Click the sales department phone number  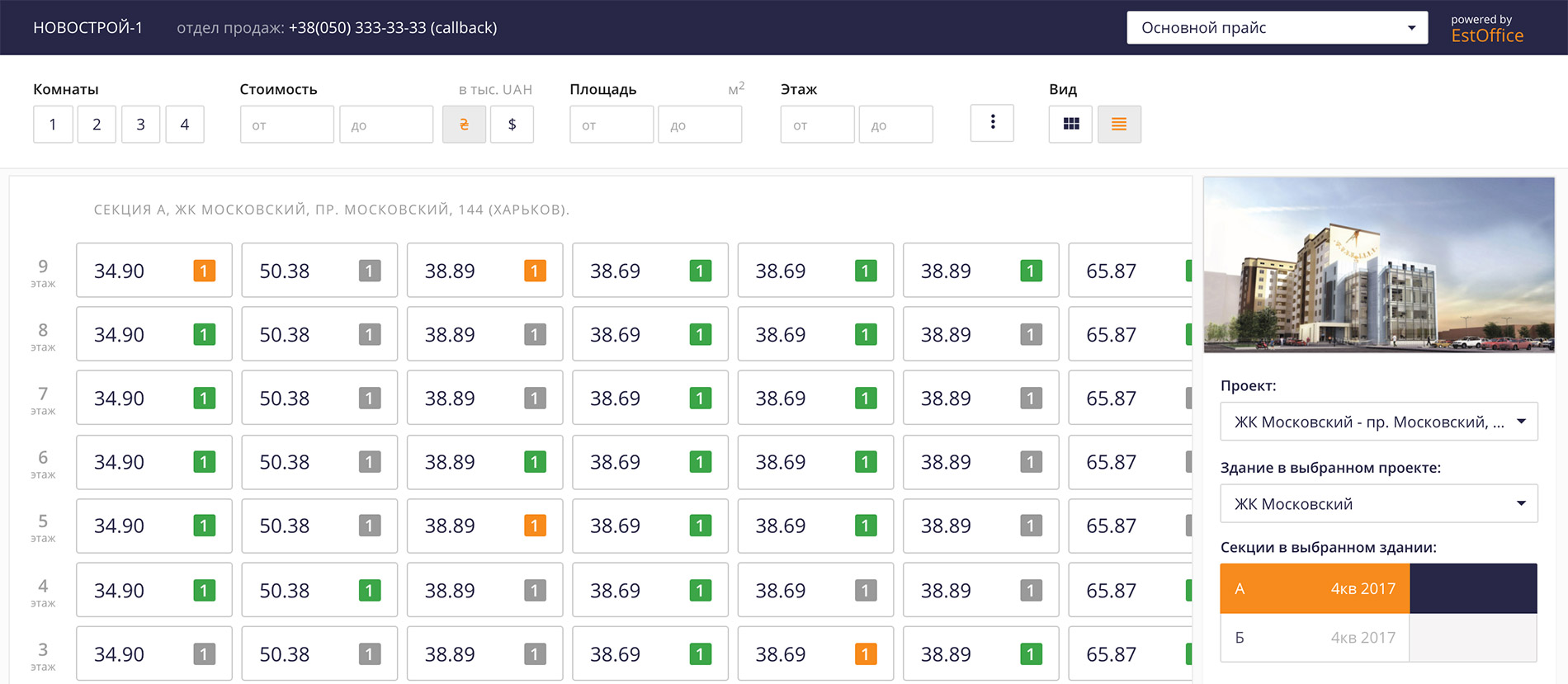(392, 28)
